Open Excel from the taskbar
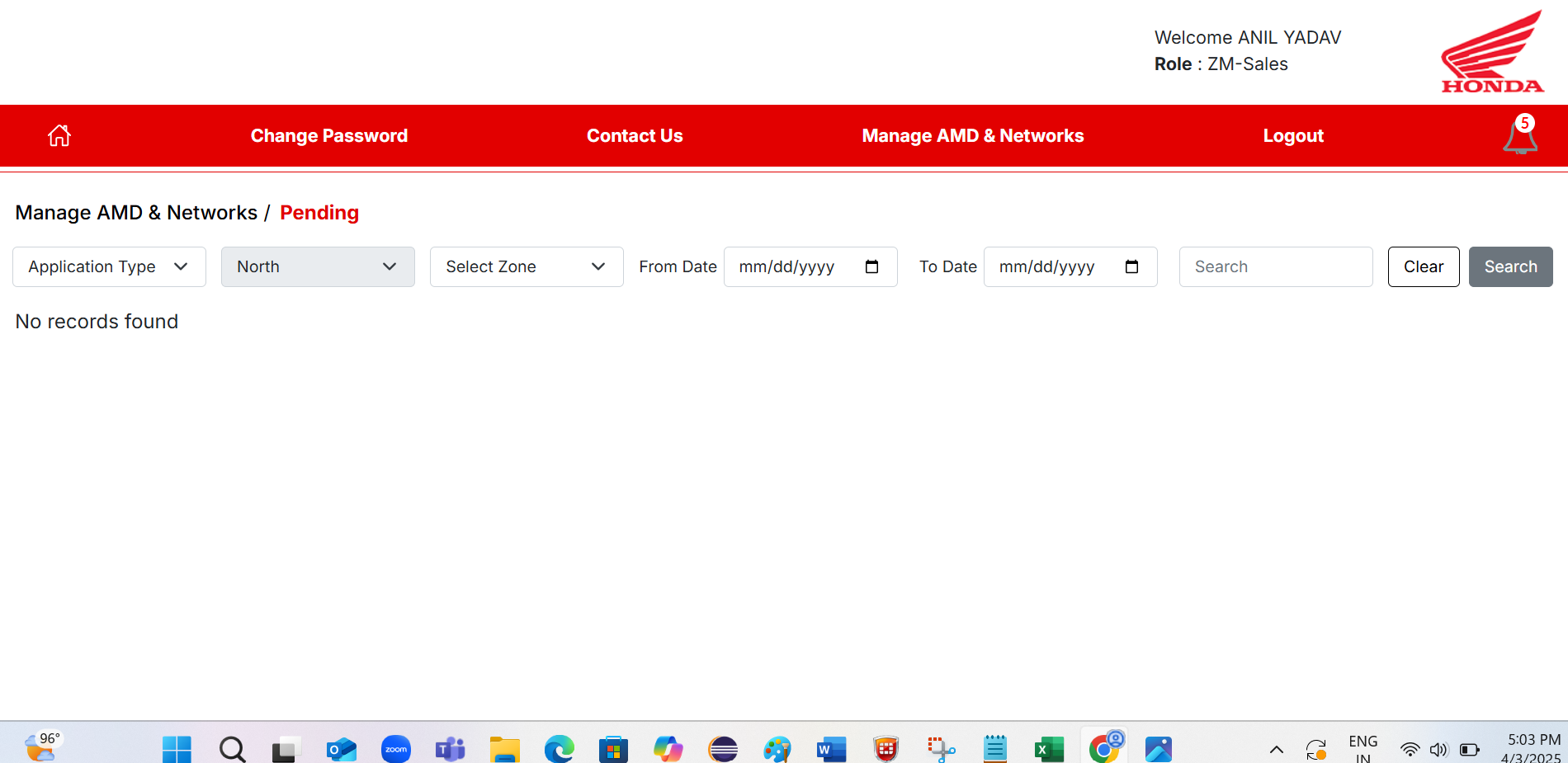This screenshot has width=1568, height=763. tap(1050, 749)
